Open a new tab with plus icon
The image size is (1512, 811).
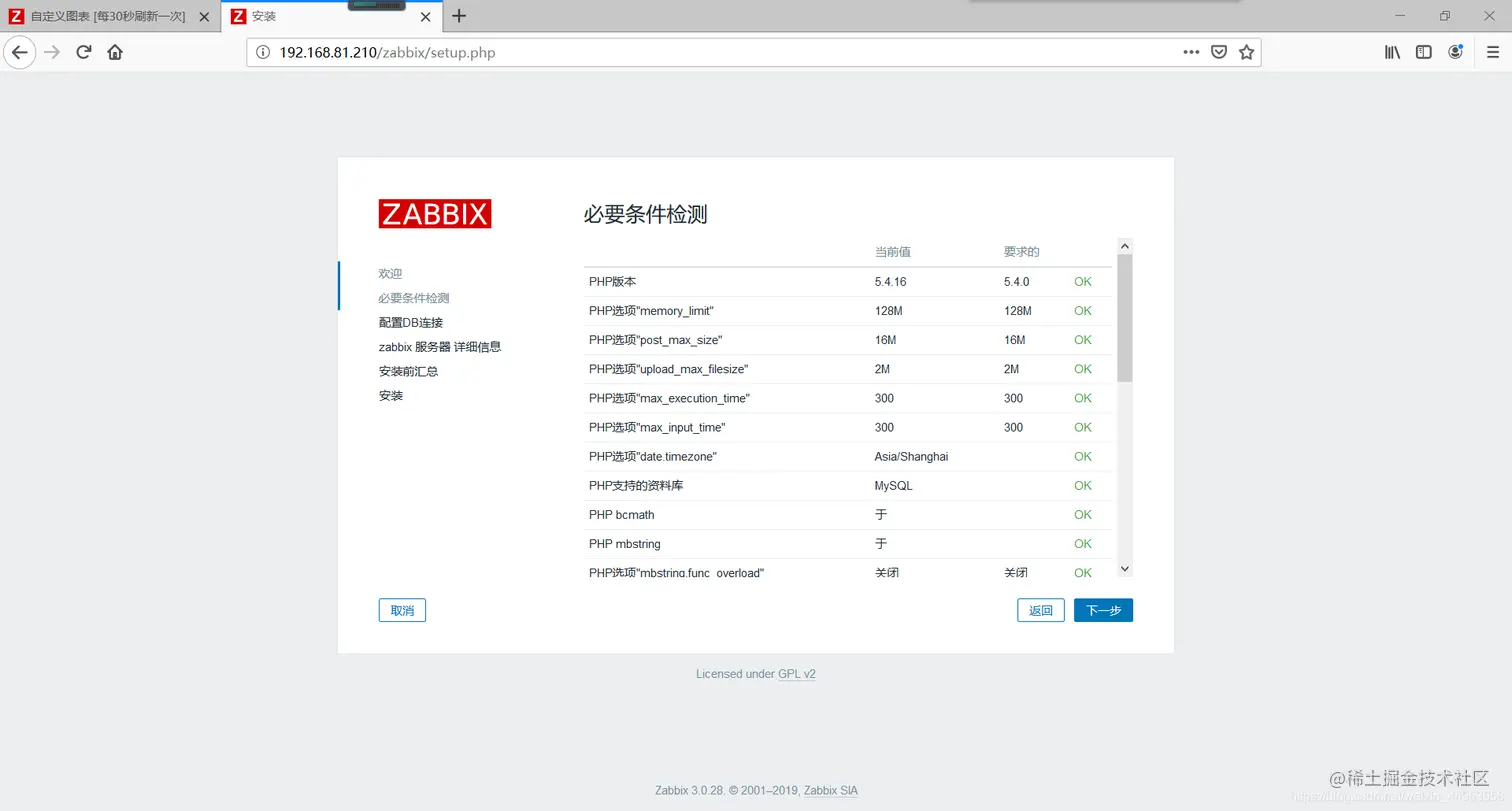(x=459, y=16)
